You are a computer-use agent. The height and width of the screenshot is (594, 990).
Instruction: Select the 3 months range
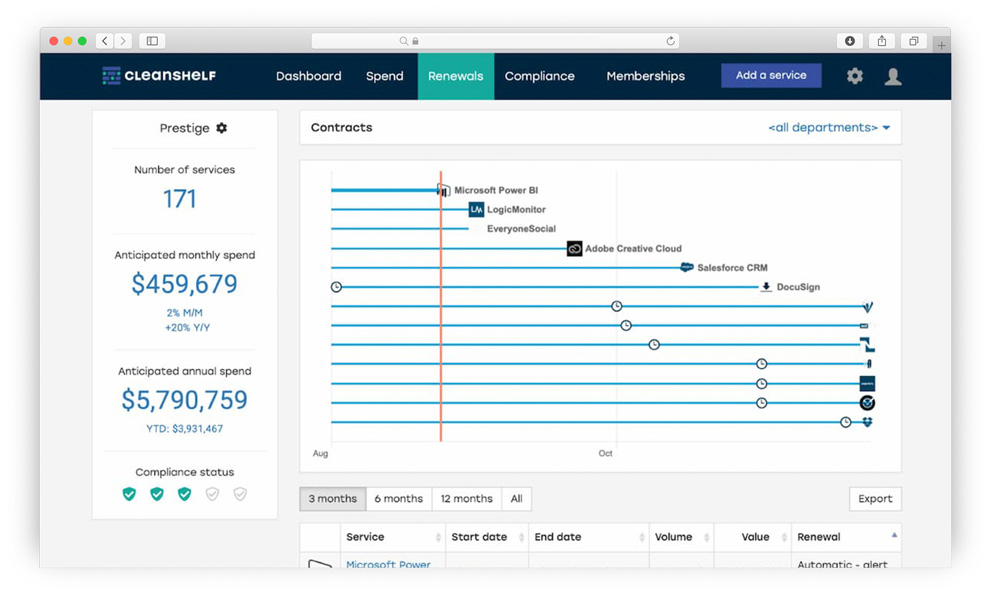[333, 499]
